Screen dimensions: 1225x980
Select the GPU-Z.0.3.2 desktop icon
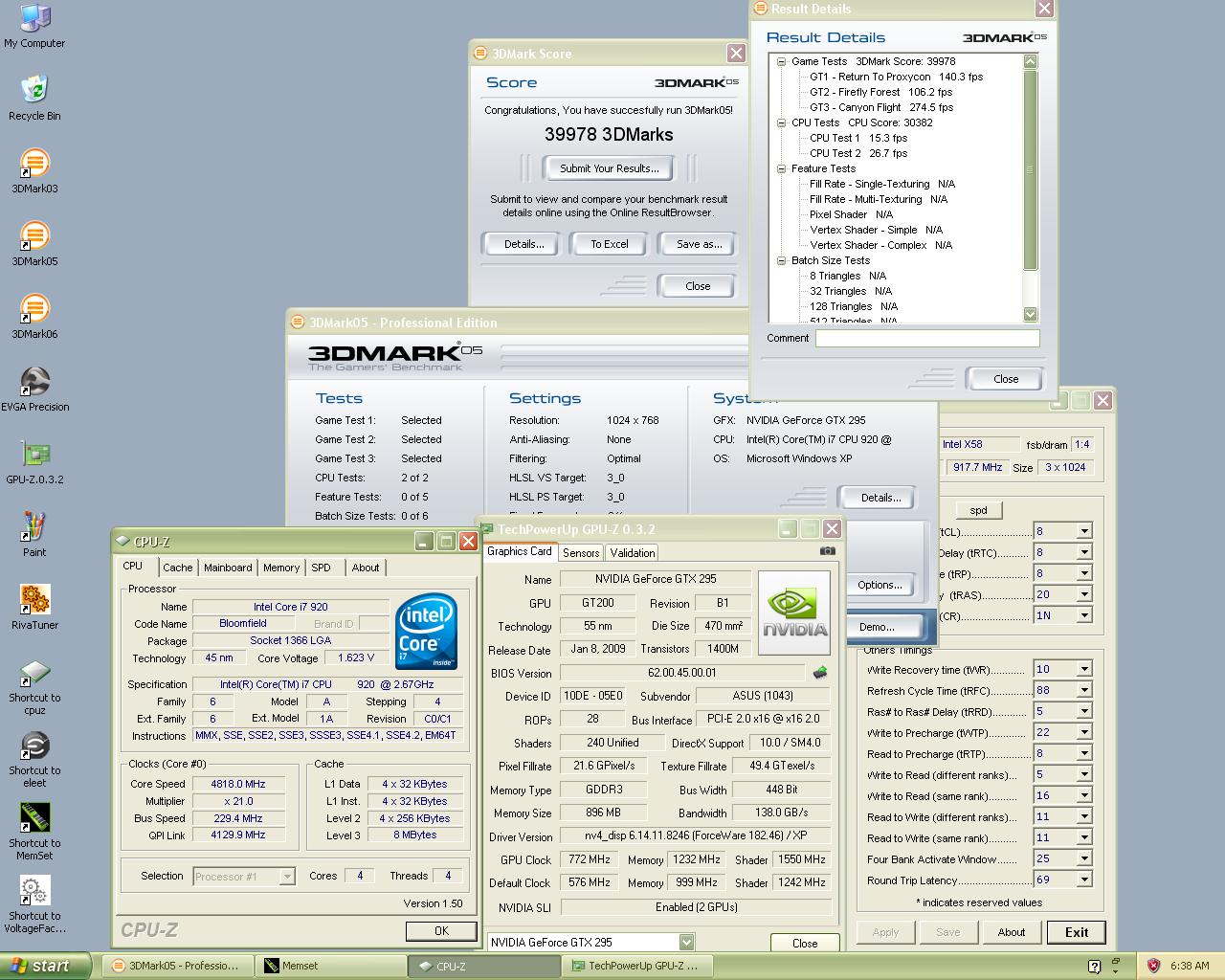click(x=34, y=462)
